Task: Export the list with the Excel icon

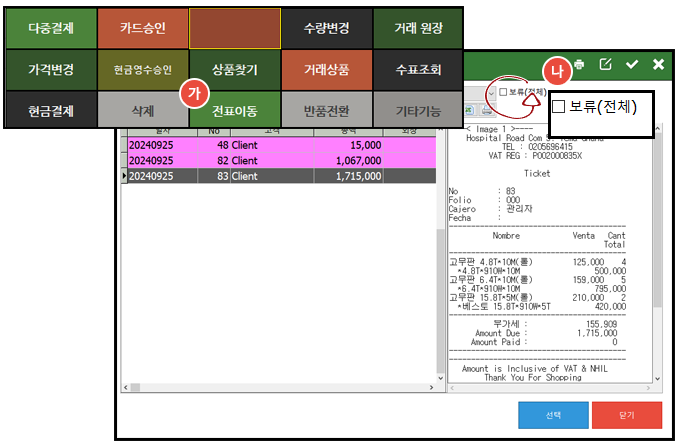Action: 469,110
